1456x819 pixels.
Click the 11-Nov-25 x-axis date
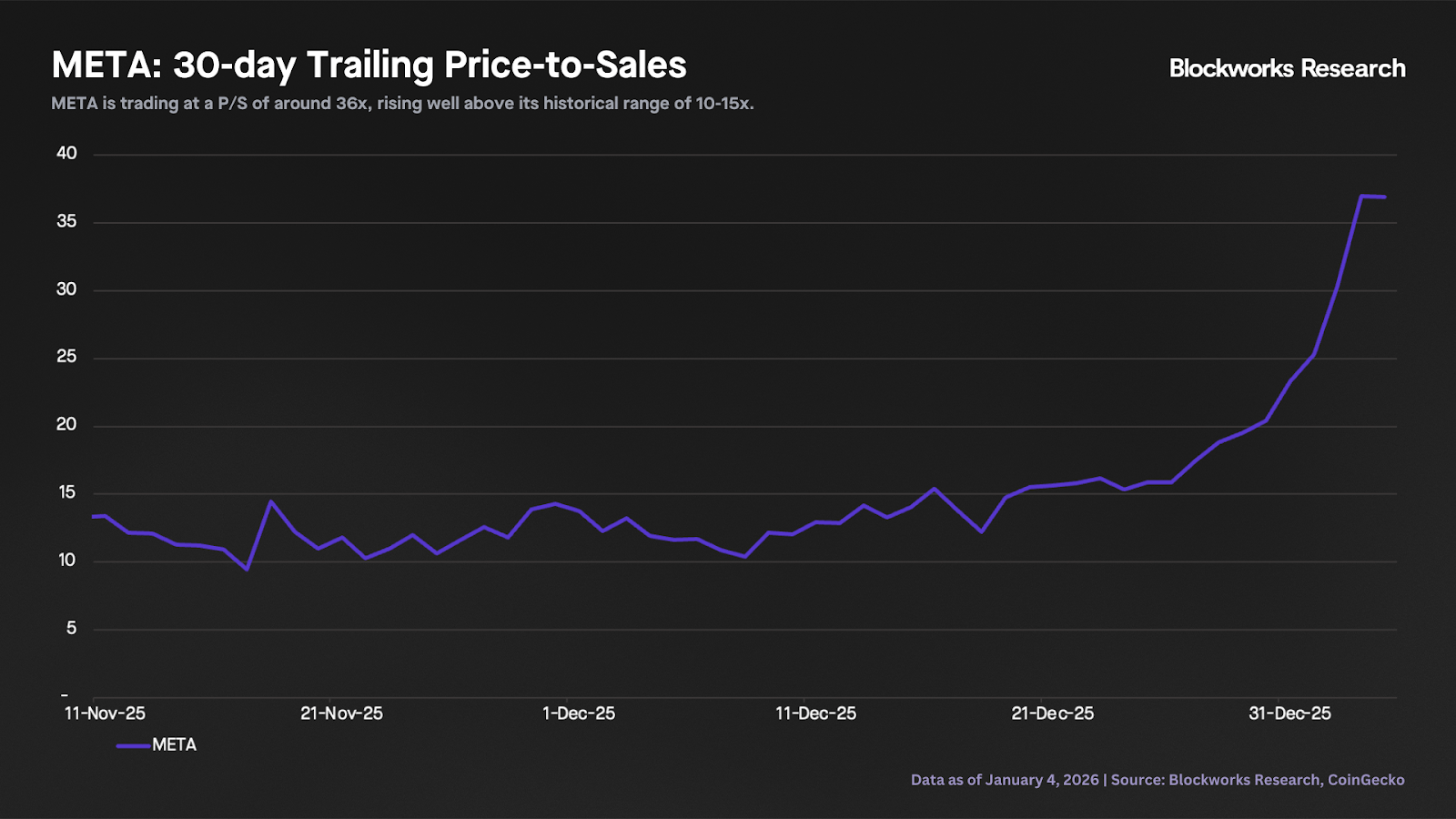[x=105, y=713]
